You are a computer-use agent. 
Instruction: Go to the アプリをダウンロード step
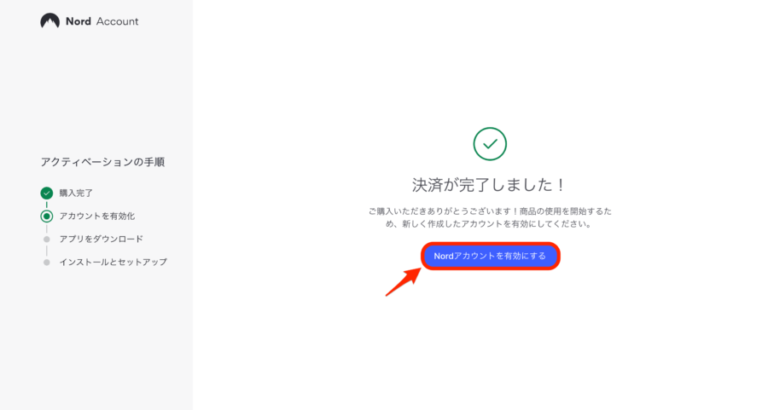pos(101,239)
